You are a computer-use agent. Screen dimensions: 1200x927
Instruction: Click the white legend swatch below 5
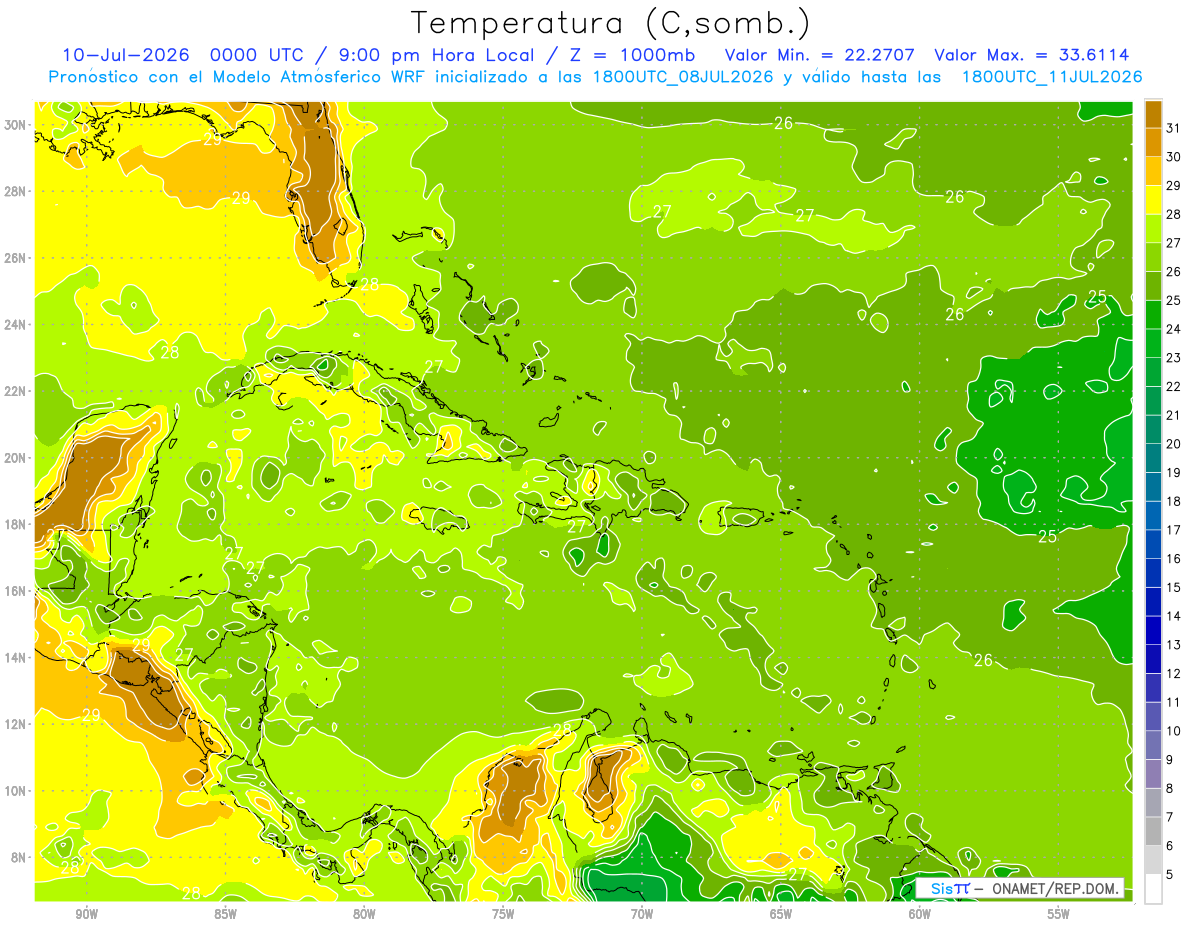(x=1153, y=889)
